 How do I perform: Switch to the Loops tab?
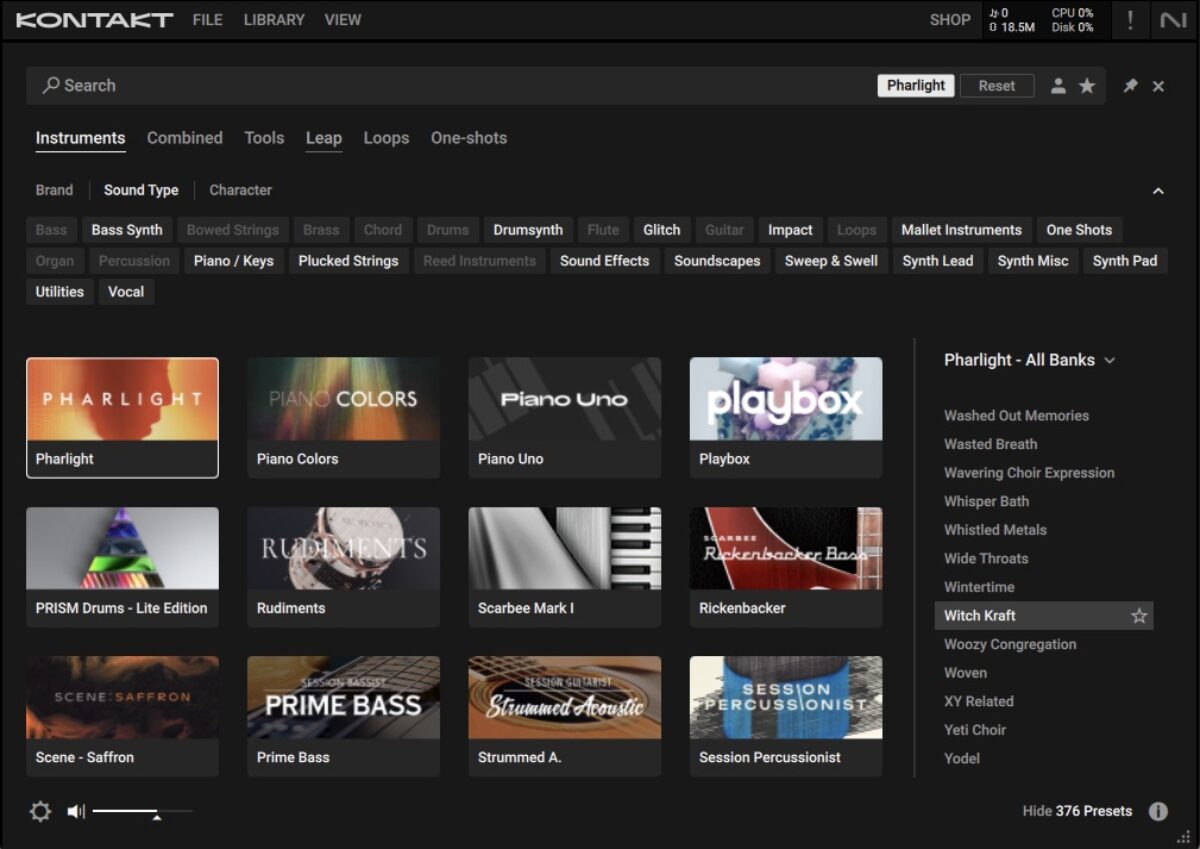(386, 138)
